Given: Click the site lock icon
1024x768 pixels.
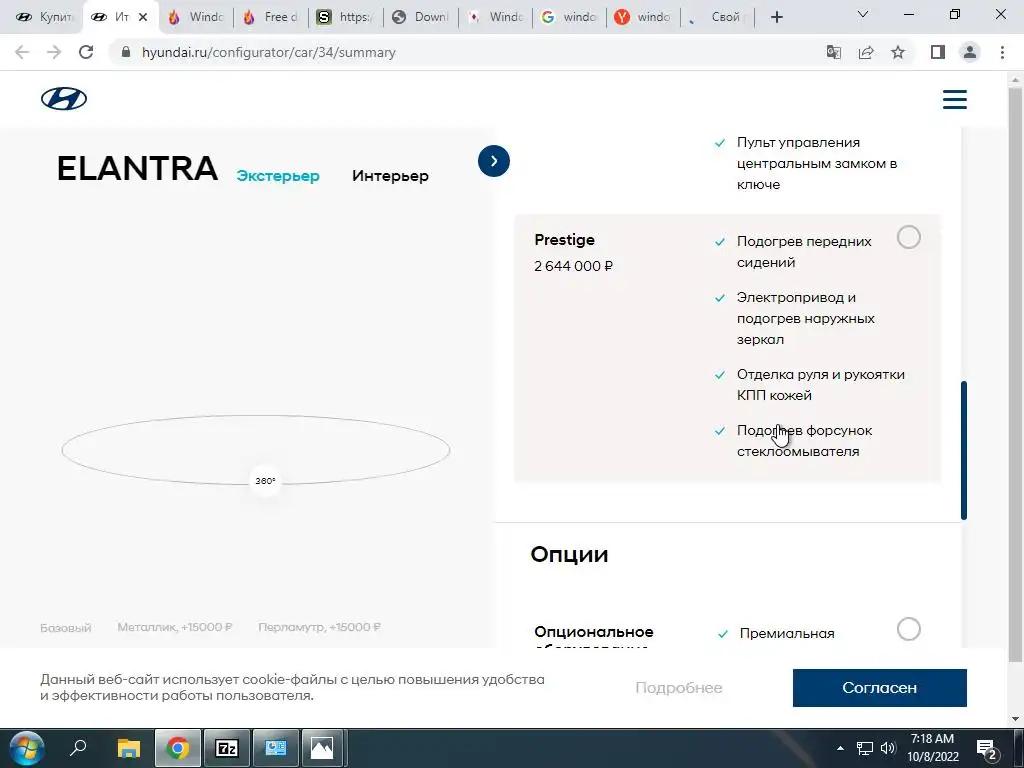Looking at the screenshot, I should [126, 52].
